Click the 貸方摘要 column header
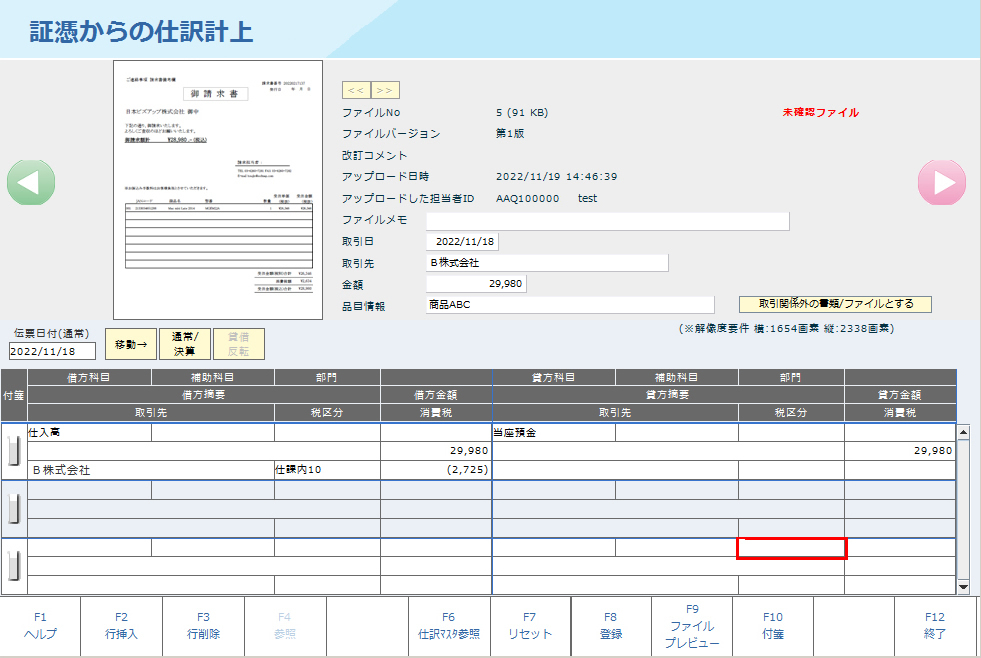981x658 pixels. 668,395
